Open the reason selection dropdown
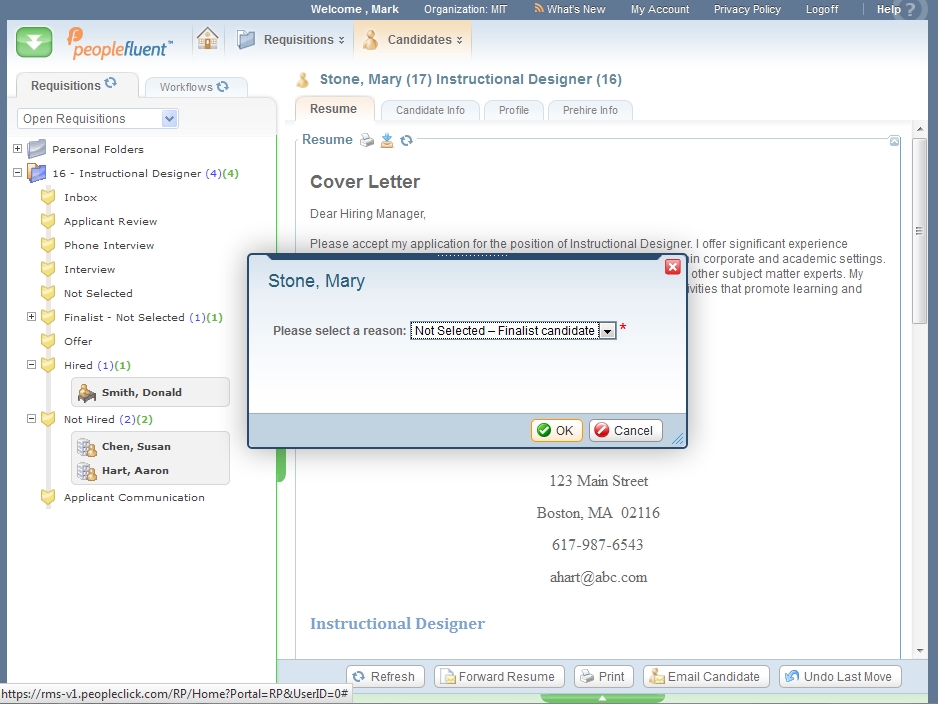This screenshot has width=938, height=704. (x=607, y=331)
